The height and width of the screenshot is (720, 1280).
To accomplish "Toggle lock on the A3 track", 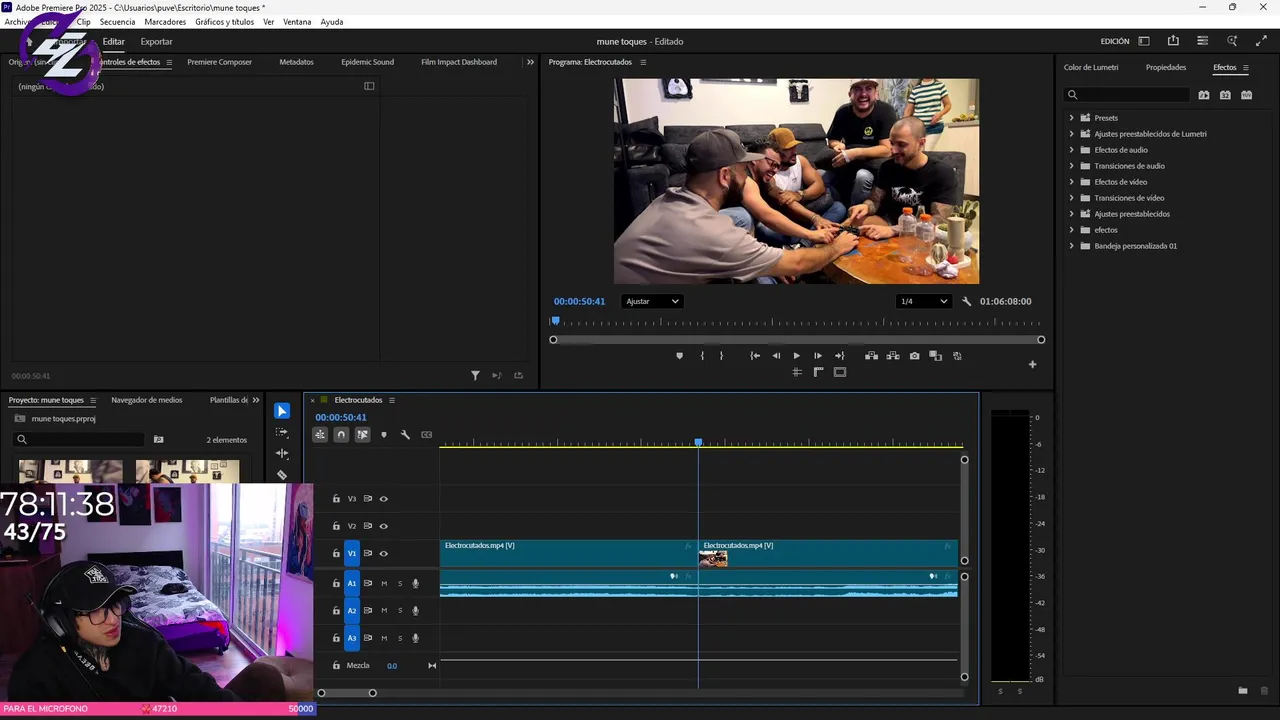I will [x=336, y=638].
